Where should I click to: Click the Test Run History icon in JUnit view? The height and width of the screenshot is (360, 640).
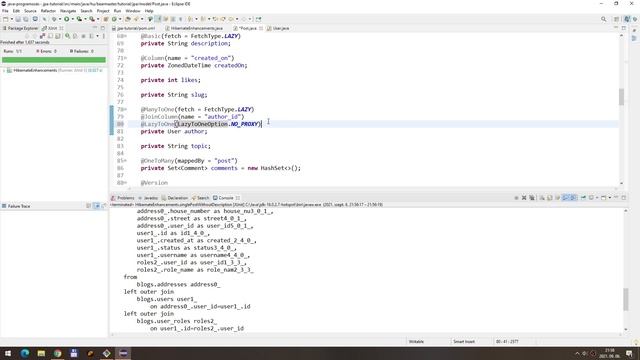pyautogui.click(x=91, y=36)
